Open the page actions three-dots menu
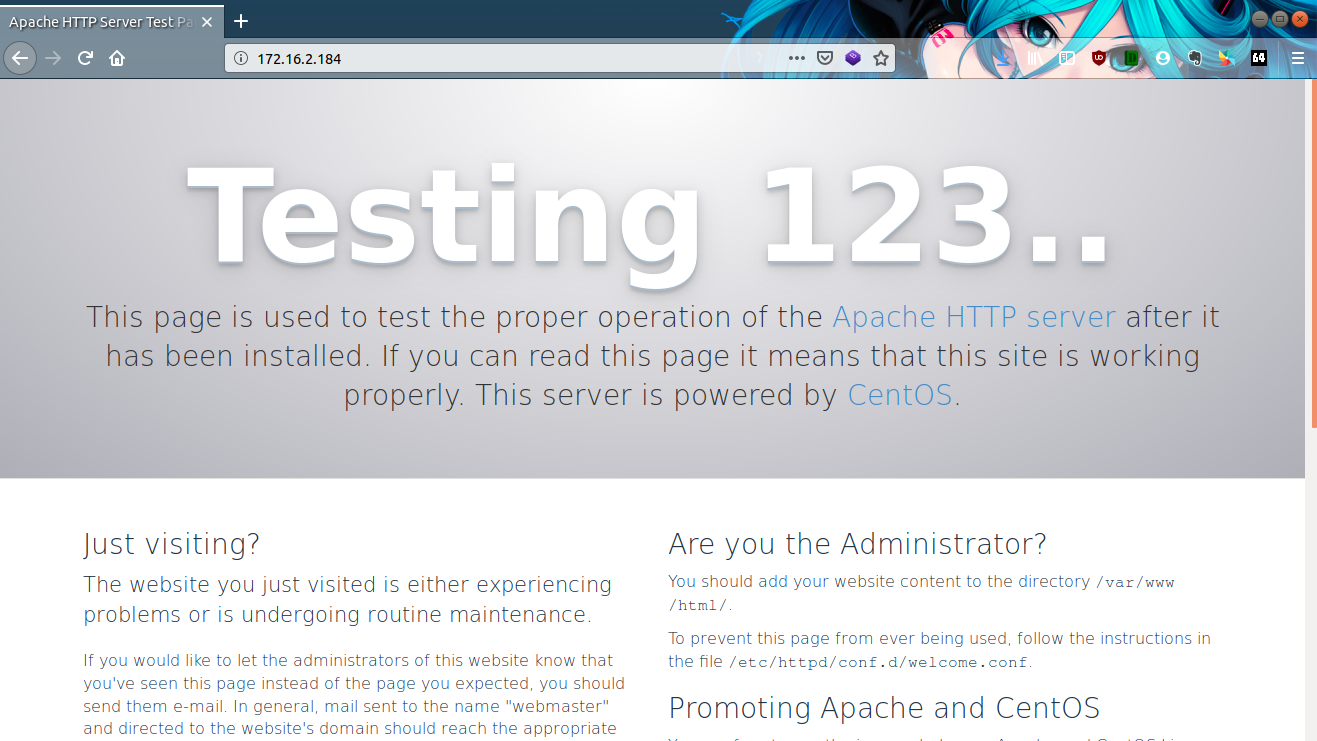The width and height of the screenshot is (1317, 741). tap(796, 58)
